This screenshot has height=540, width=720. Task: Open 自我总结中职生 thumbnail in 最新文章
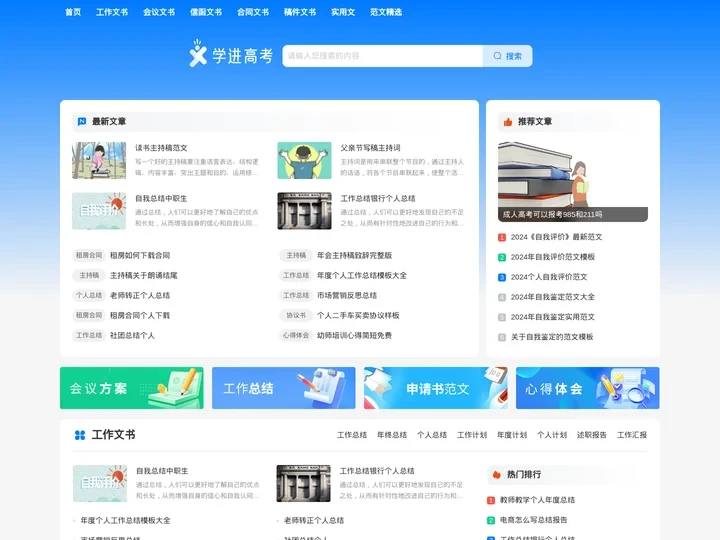(x=99, y=211)
